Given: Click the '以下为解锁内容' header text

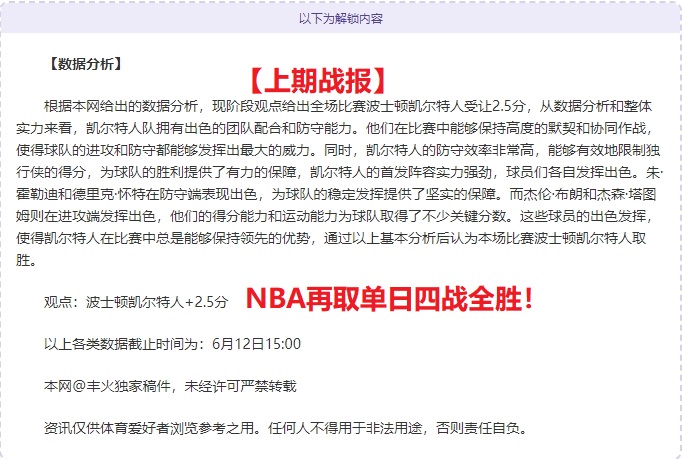Looking at the screenshot, I should [341, 19].
